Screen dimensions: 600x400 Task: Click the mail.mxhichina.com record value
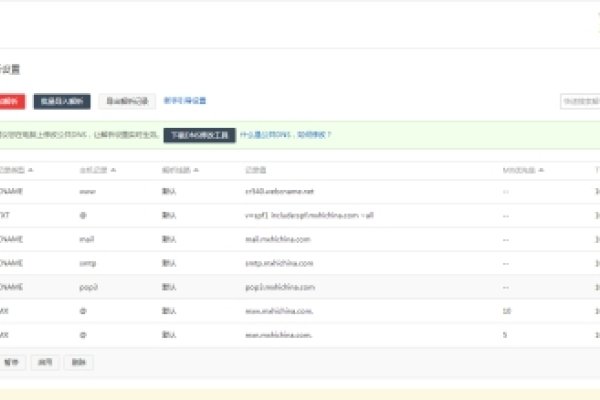[278, 239]
